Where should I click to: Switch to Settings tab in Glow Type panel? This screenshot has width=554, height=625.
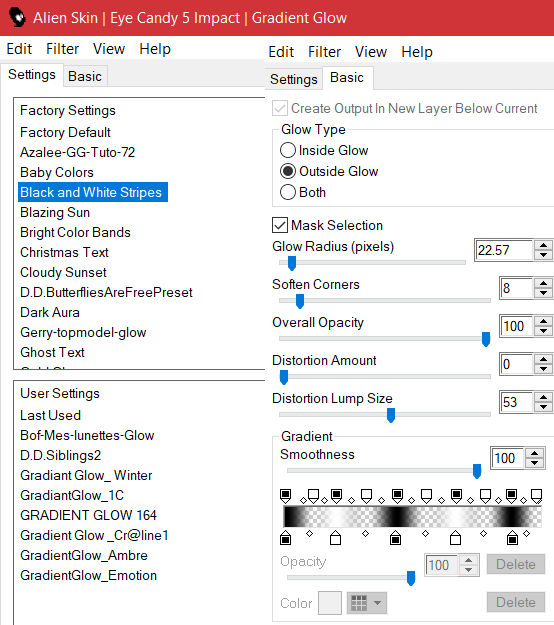[x=294, y=79]
